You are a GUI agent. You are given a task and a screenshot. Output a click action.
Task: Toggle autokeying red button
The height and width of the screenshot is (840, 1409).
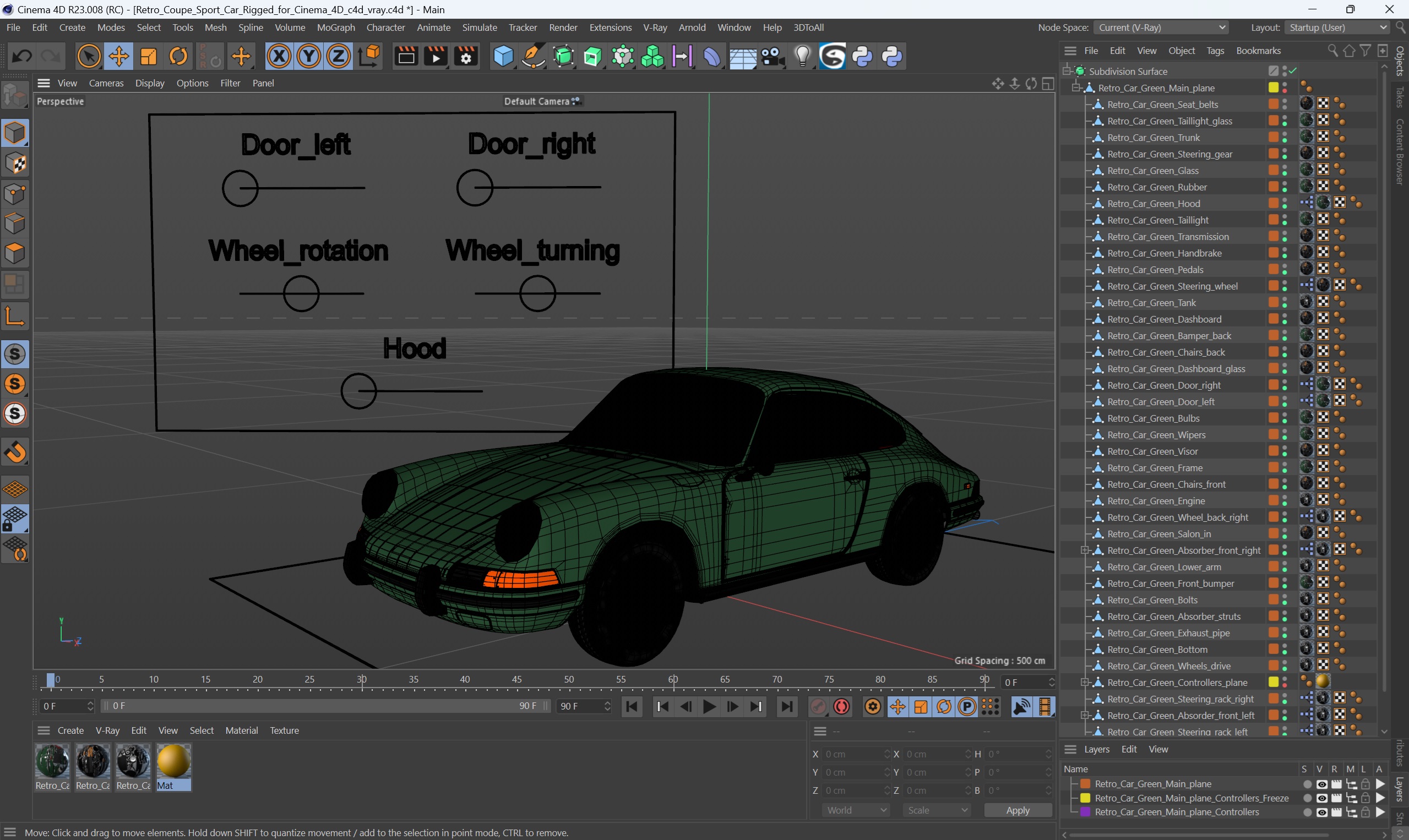(x=842, y=706)
